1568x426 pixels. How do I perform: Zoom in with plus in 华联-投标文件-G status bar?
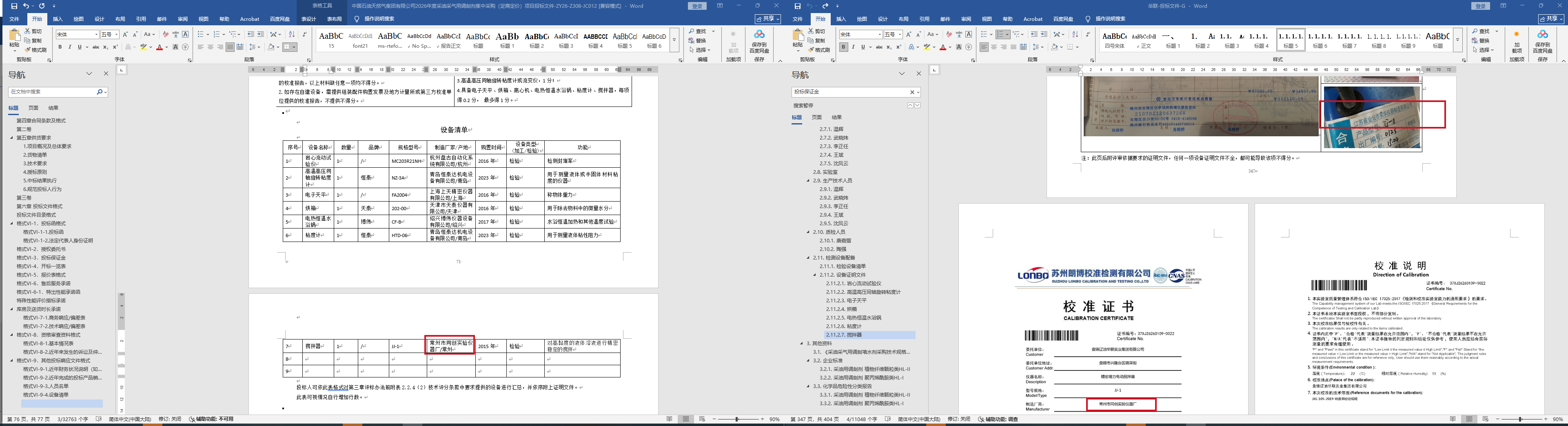[1546, 419]
